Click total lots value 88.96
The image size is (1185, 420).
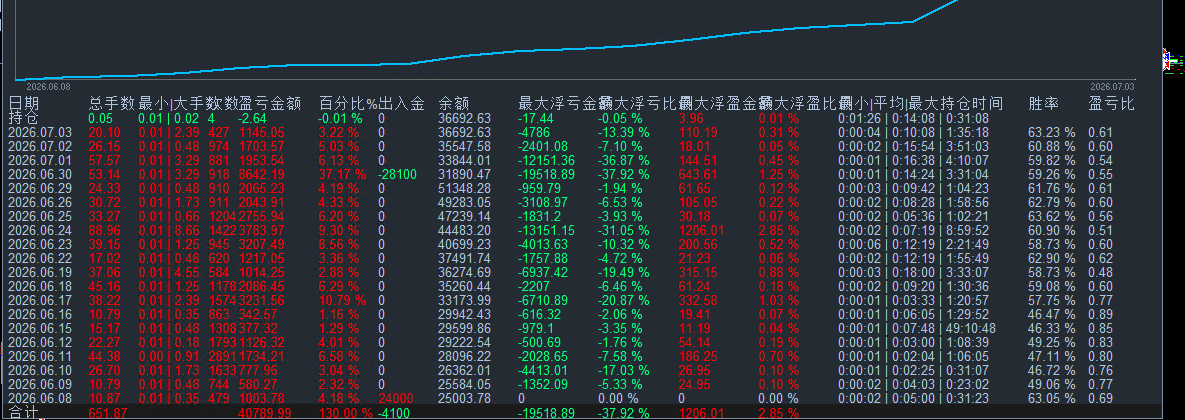point(104,230)
